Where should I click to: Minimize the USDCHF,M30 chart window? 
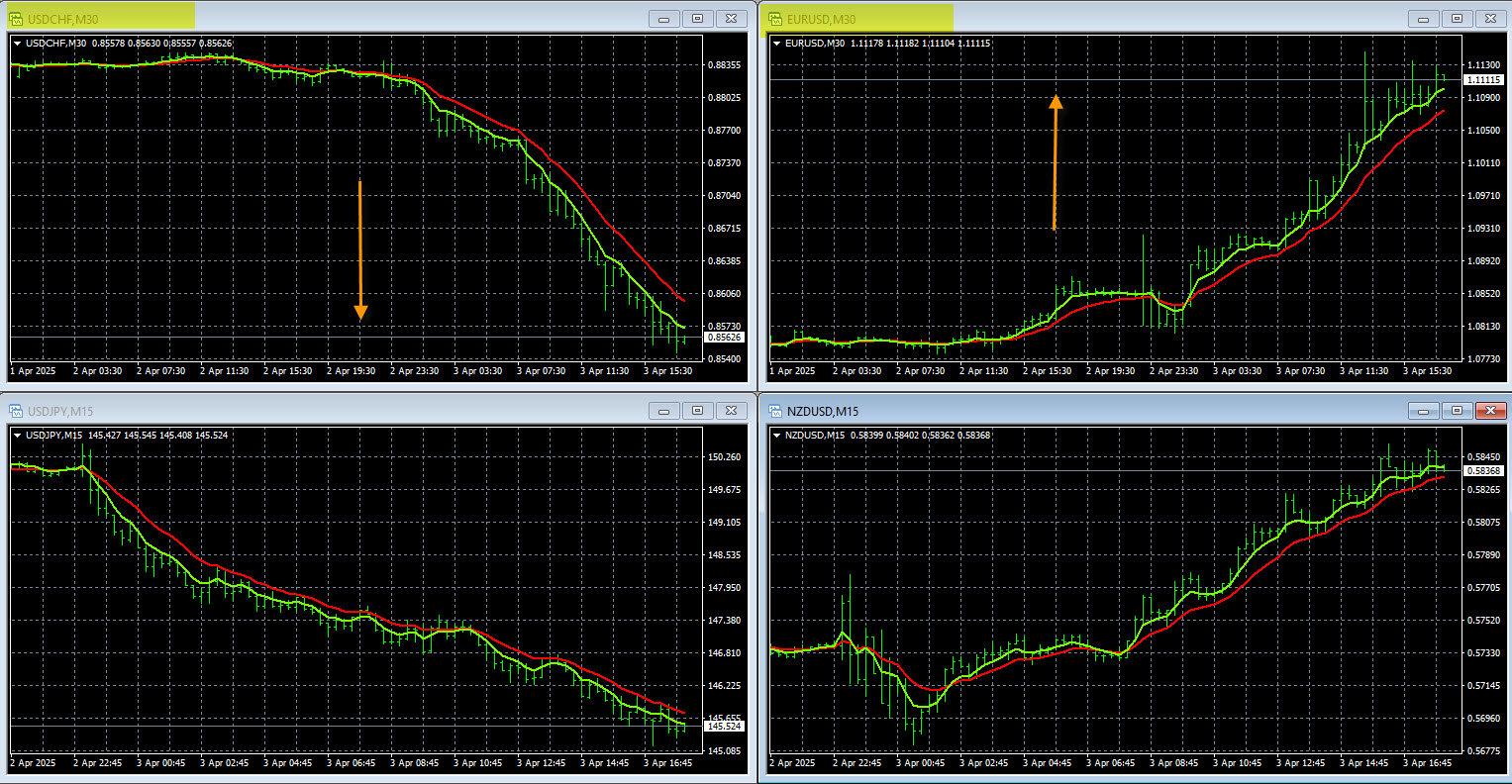coord(663,18)
